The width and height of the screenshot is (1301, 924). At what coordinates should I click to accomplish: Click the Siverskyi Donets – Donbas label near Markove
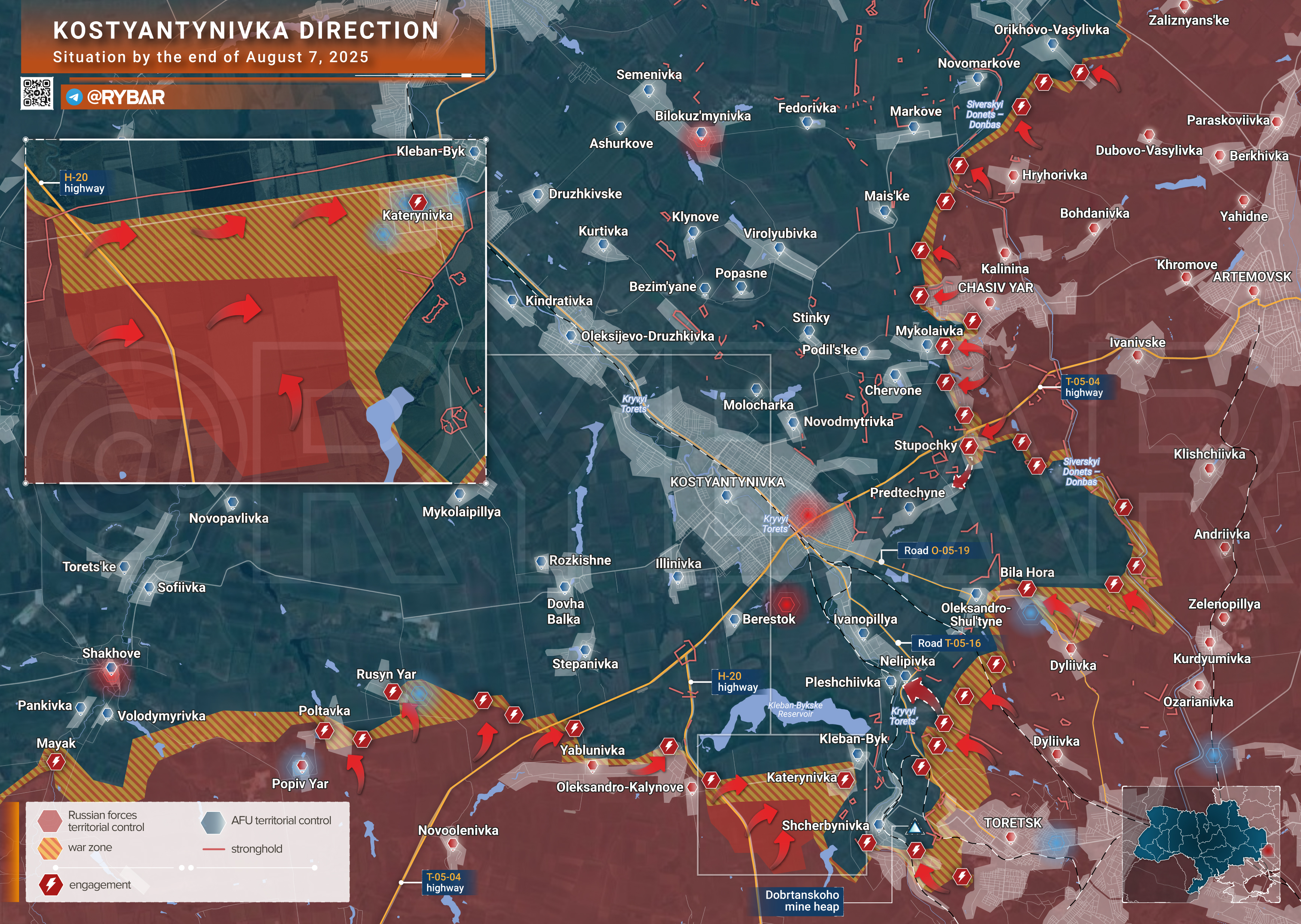985,114
